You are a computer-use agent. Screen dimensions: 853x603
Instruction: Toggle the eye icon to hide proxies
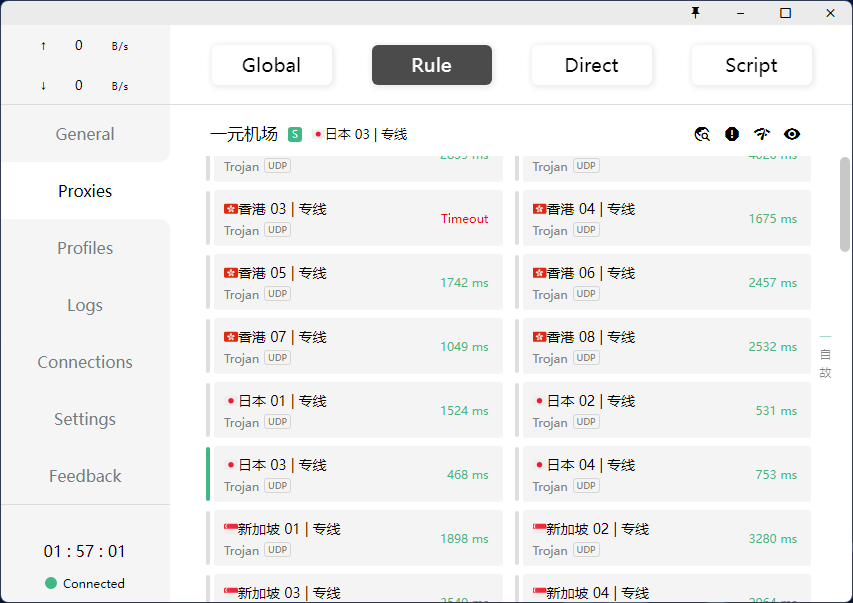[x=792, y=134]
